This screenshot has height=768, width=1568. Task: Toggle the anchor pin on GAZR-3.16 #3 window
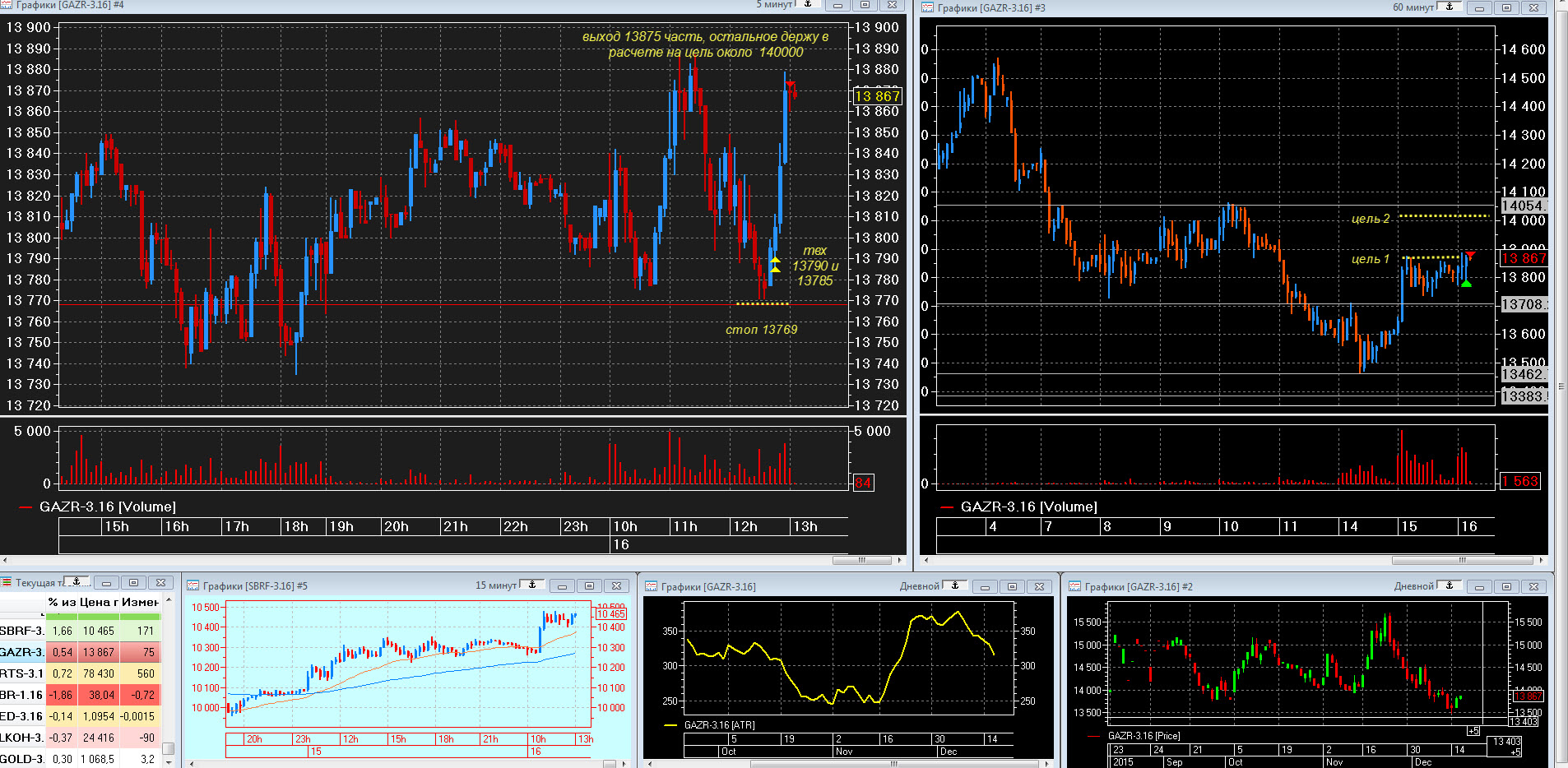point(1450,7)
